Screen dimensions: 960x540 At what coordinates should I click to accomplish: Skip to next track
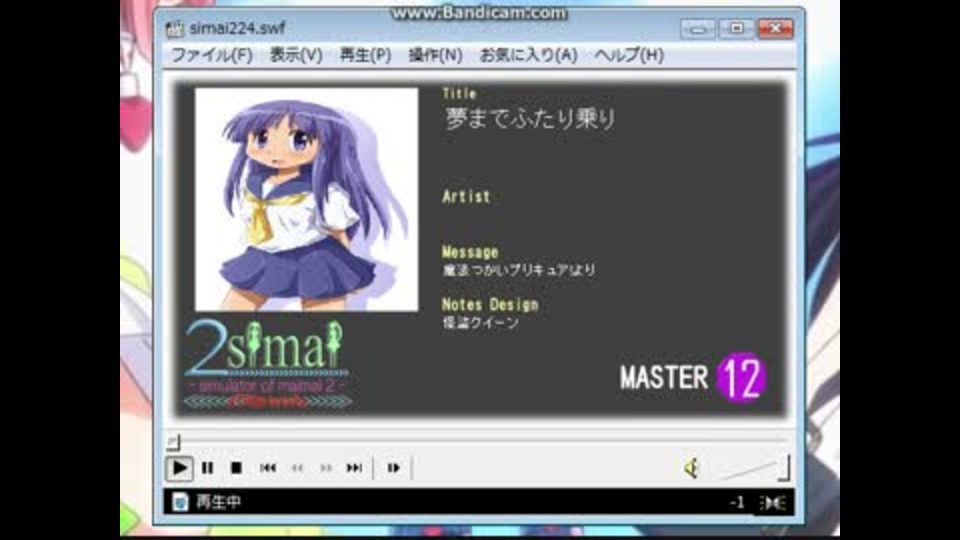click(354, 468)
